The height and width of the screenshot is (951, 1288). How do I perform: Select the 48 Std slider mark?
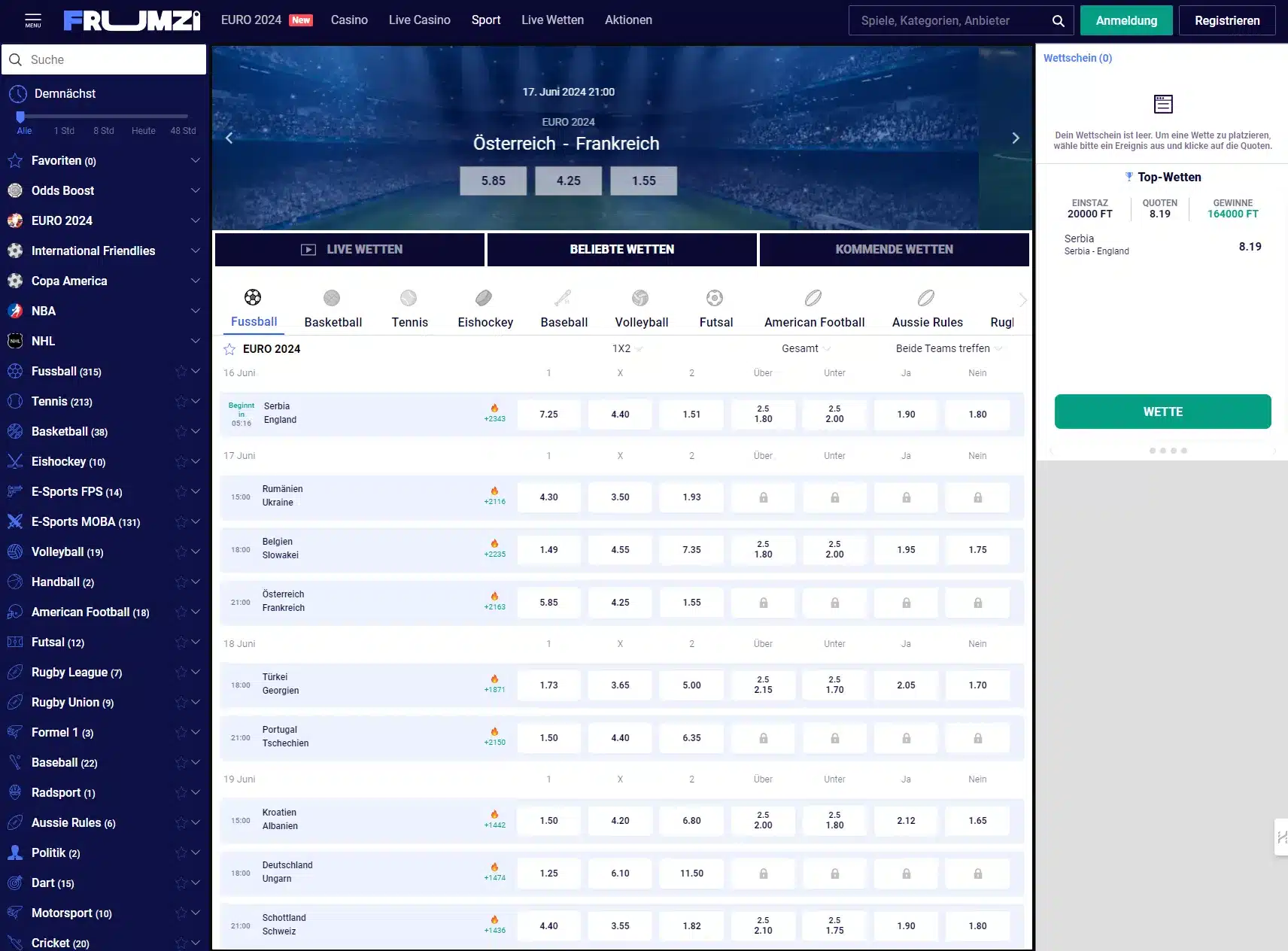click(183, 130)
